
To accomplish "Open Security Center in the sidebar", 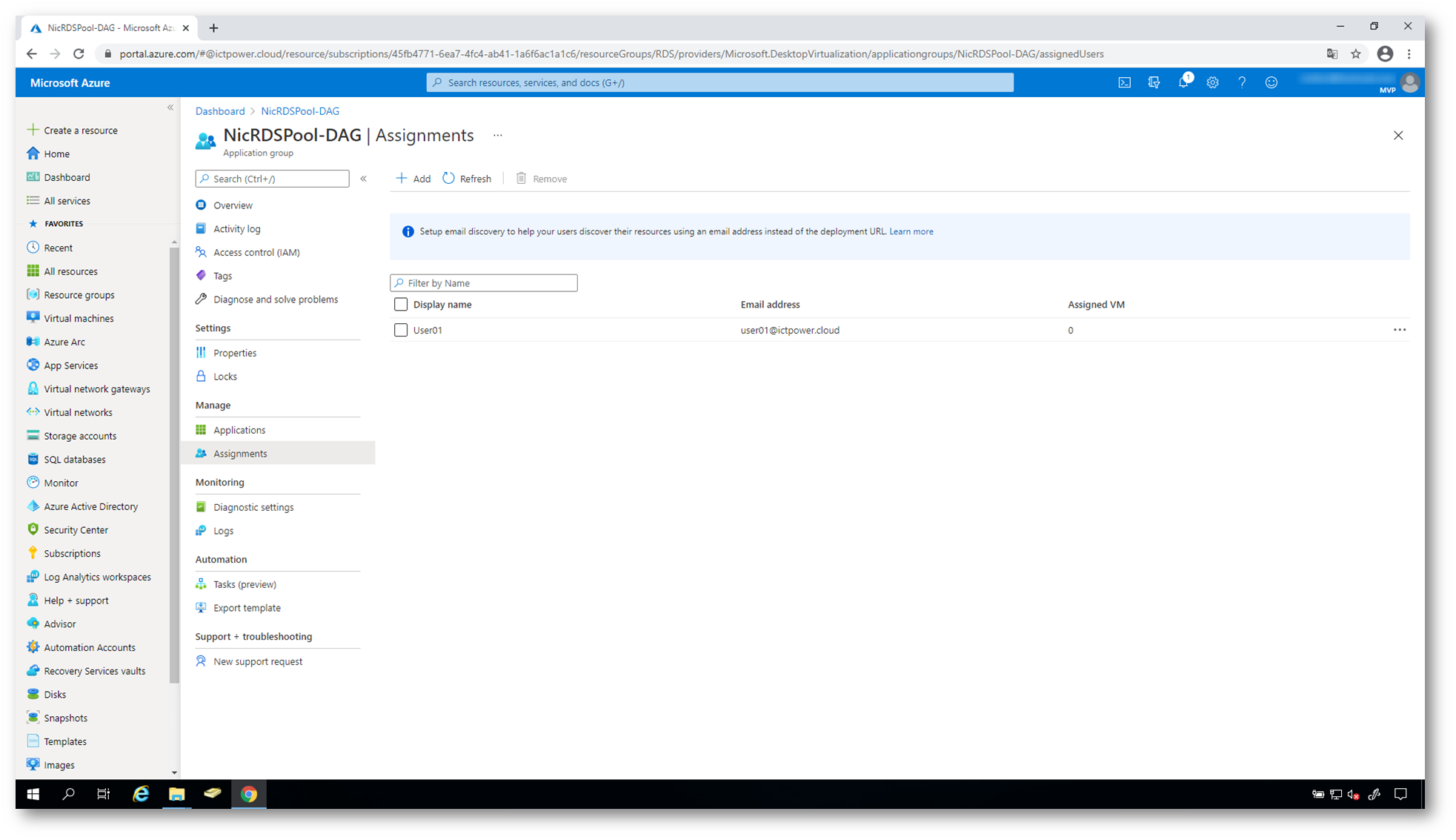I will 76,530.
